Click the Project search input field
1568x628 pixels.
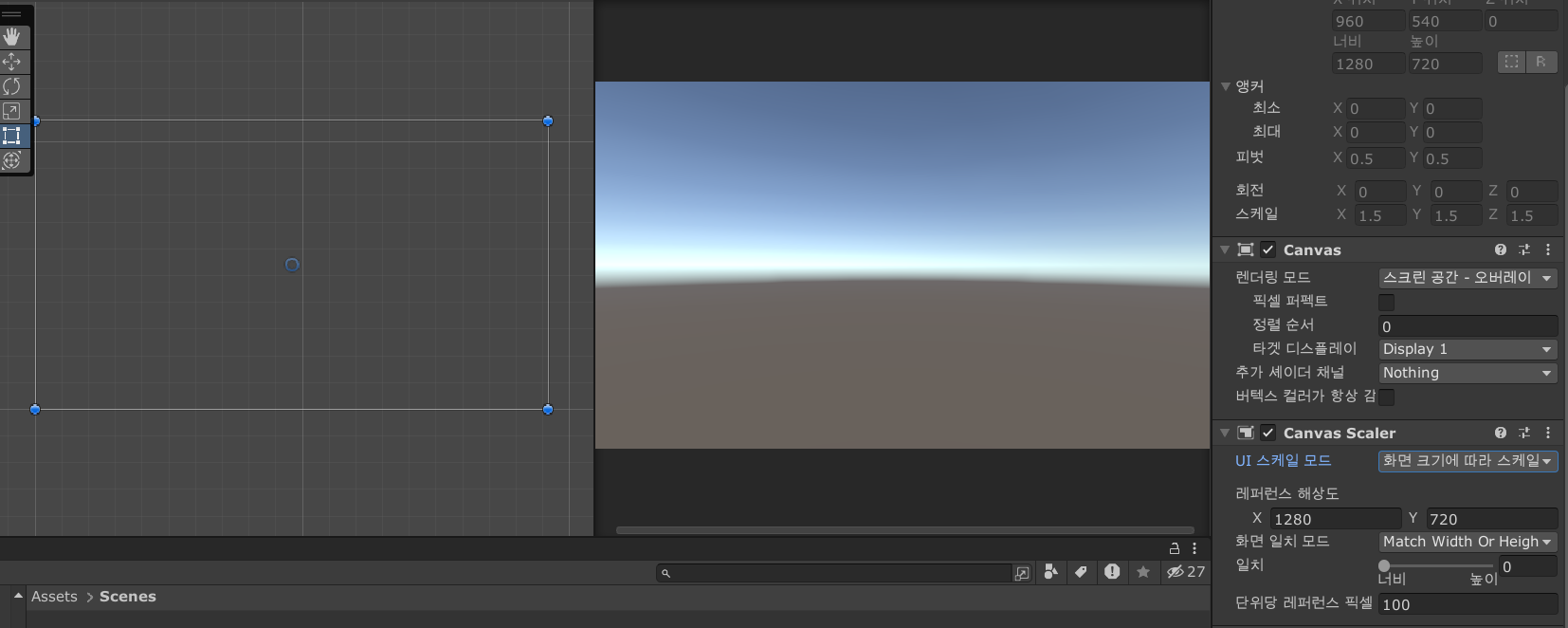point(834,573)
